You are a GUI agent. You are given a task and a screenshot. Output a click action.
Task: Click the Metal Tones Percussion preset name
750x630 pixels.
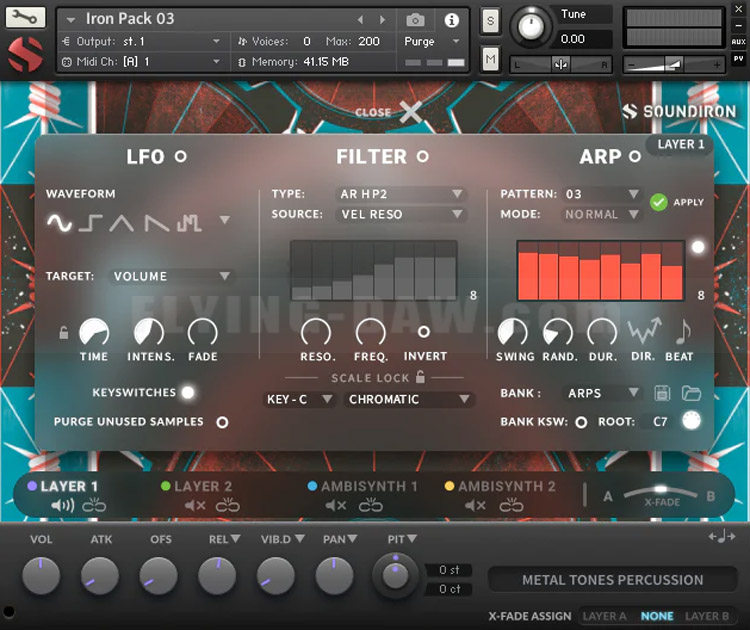tap(612, 580)
